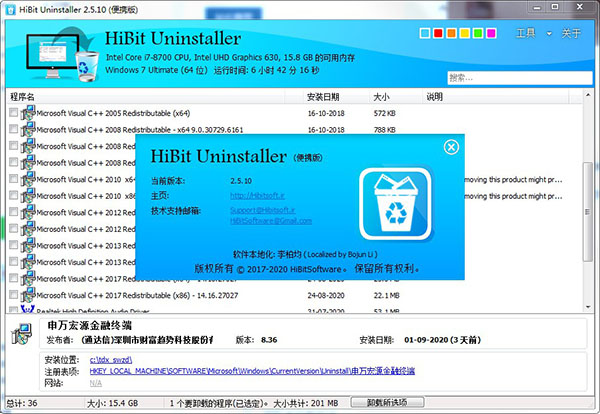600x414 pixels.
Task: Expand the dropdown arrow next to 工具
Action: tap(549, 34)
